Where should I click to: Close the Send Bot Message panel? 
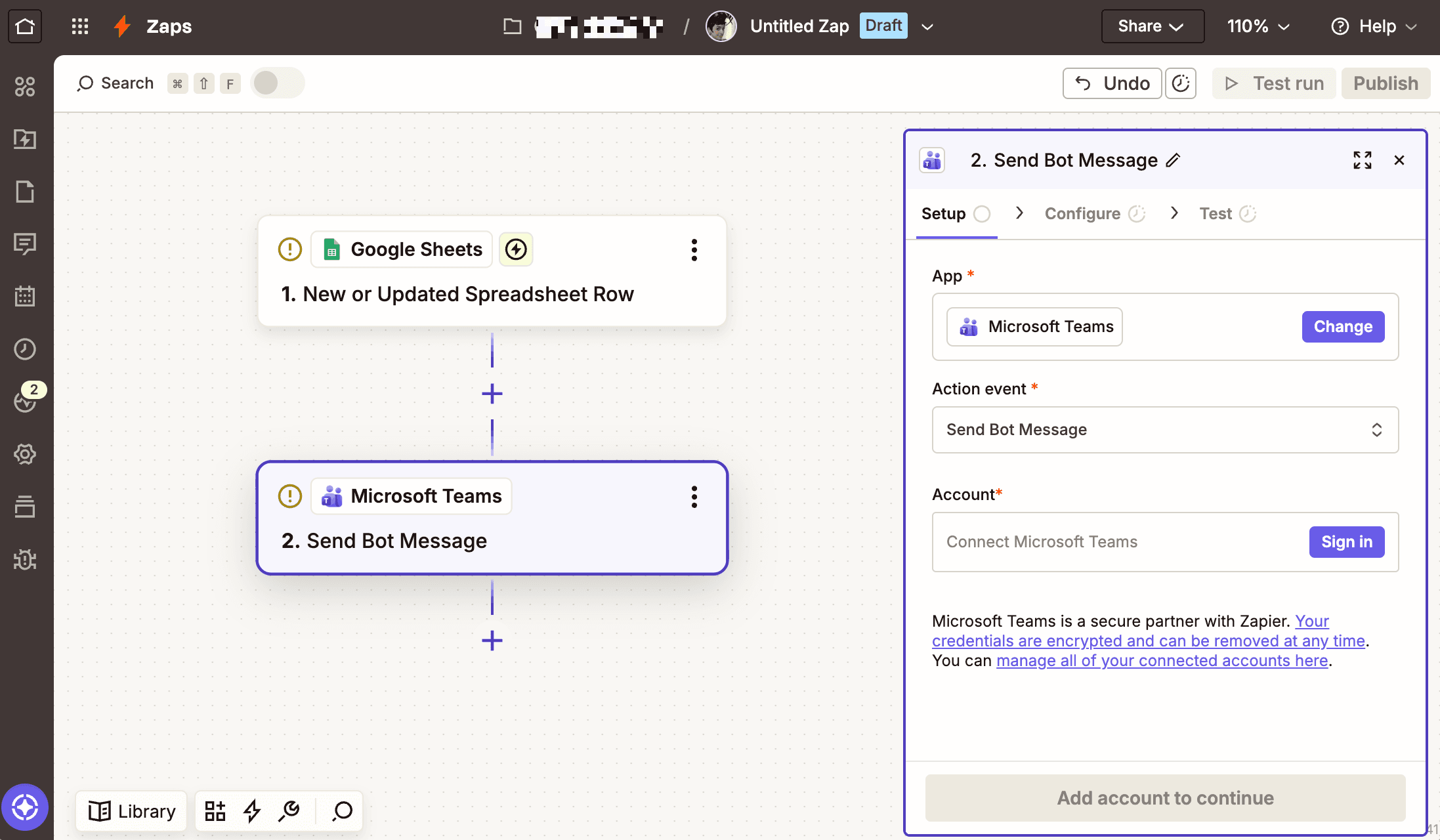[1399, 160]
